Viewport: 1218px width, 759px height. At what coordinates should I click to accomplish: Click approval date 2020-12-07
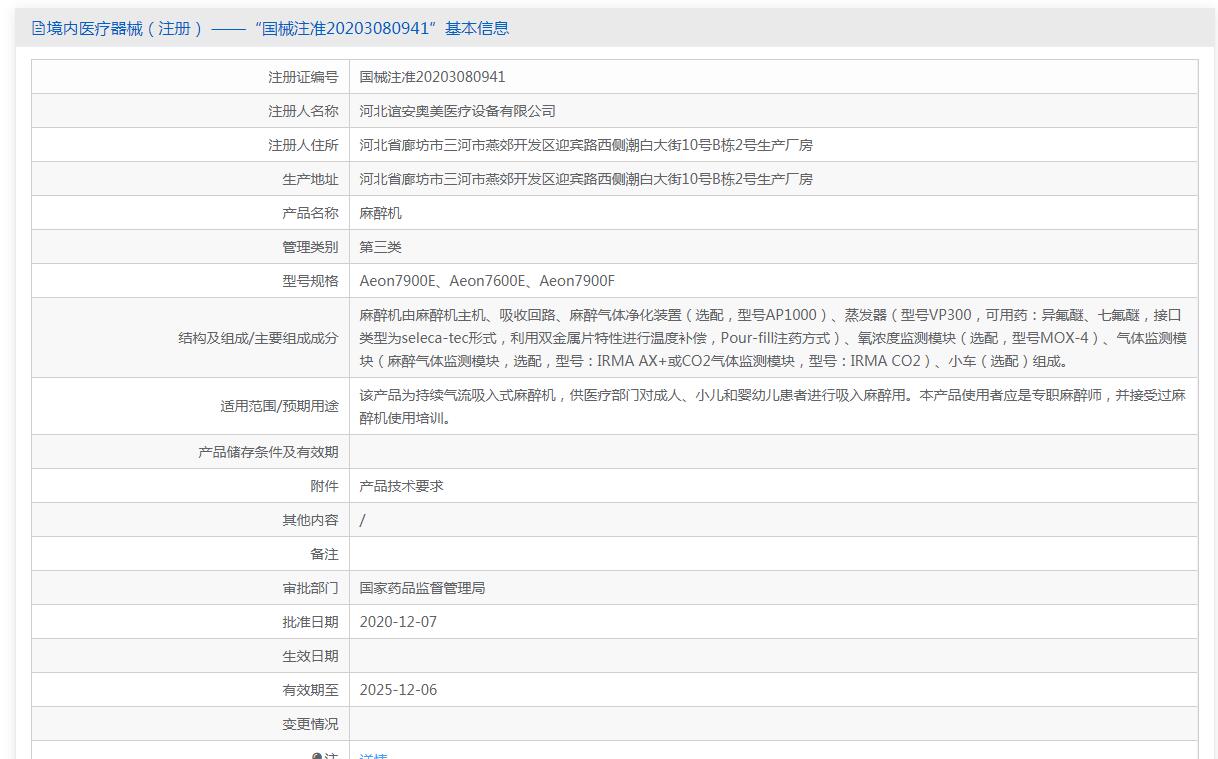pyautogui.click(x=398, y=622)
